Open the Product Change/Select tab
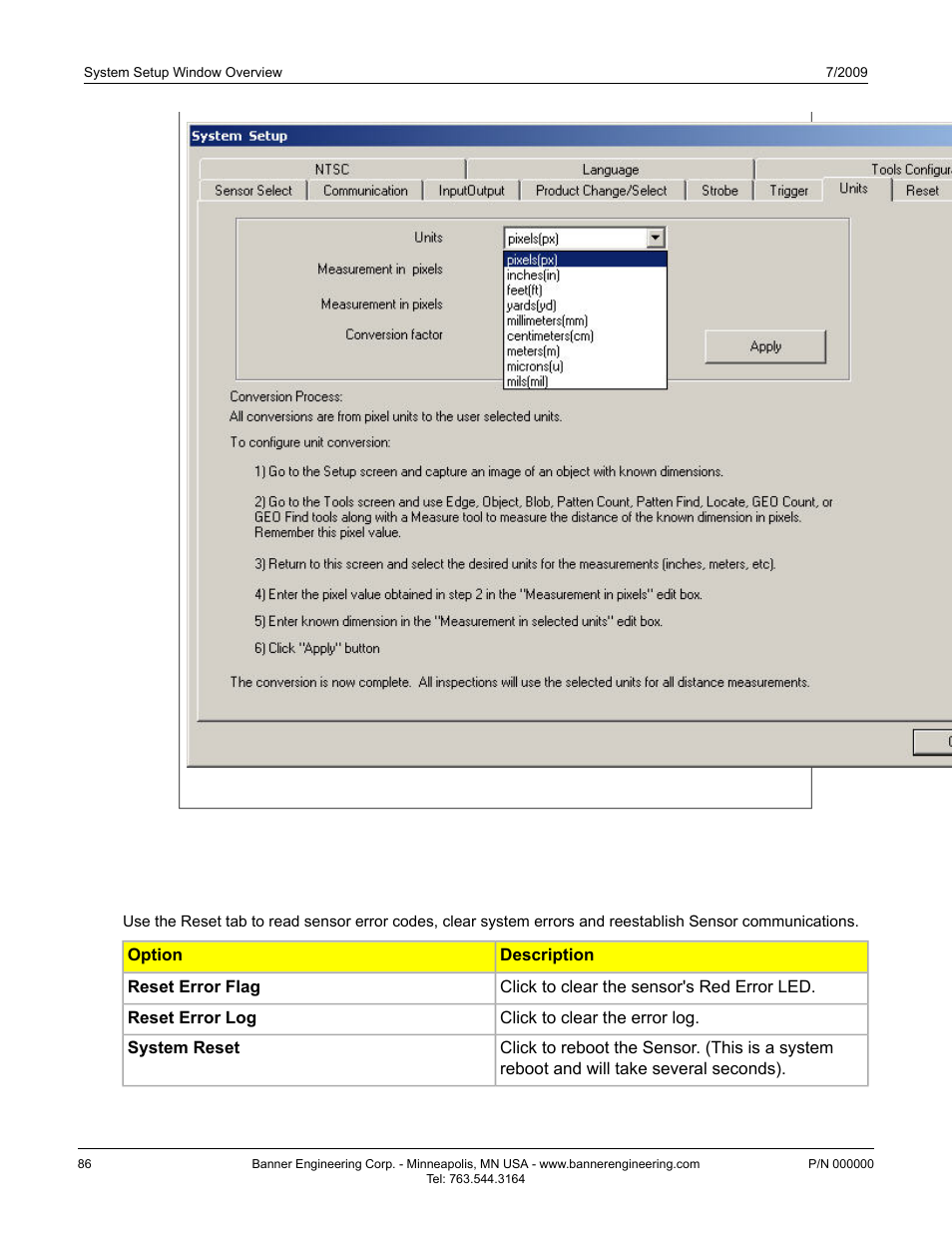952x1233 pixels. tap(601, 190)
